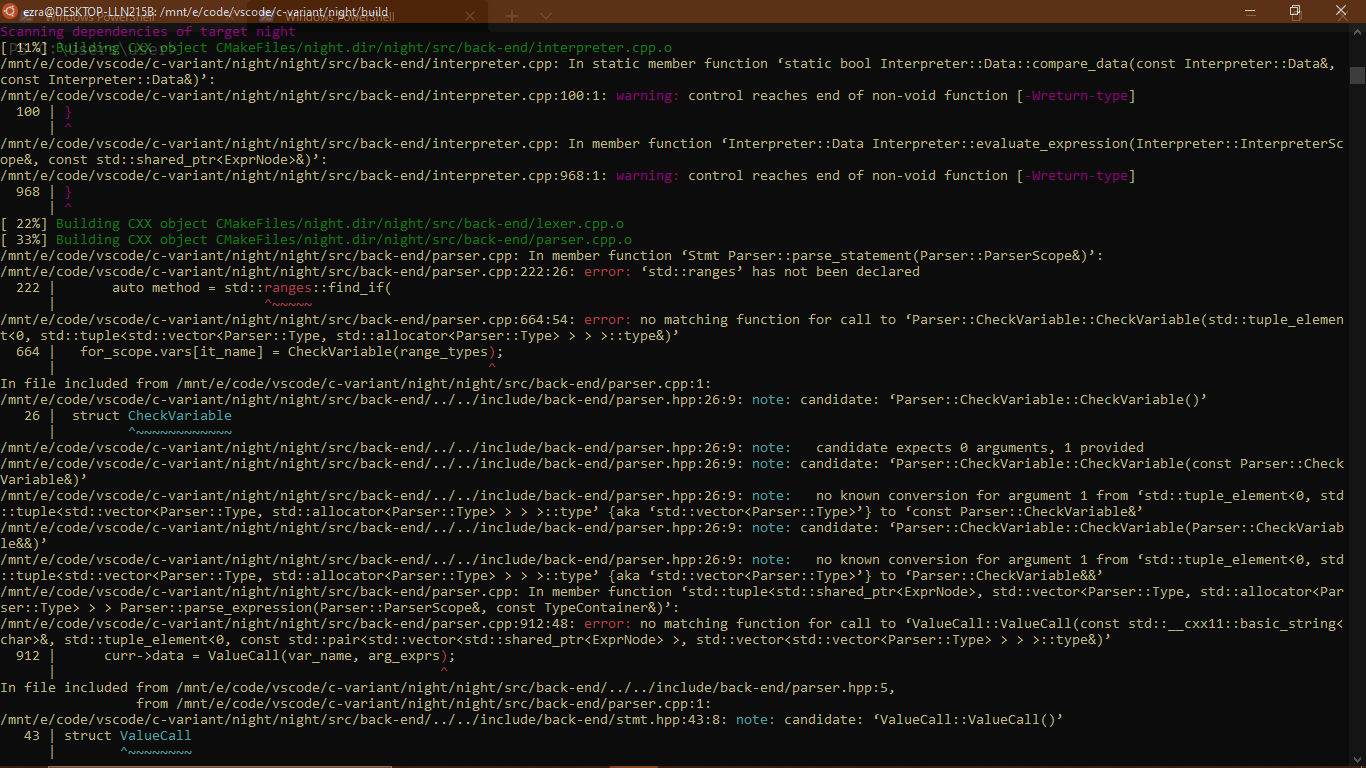The width and height of the screenshot is (1366, 768).
Task: Click the Ubuntu icon on the active tab
Action: [x=12, y=11]
